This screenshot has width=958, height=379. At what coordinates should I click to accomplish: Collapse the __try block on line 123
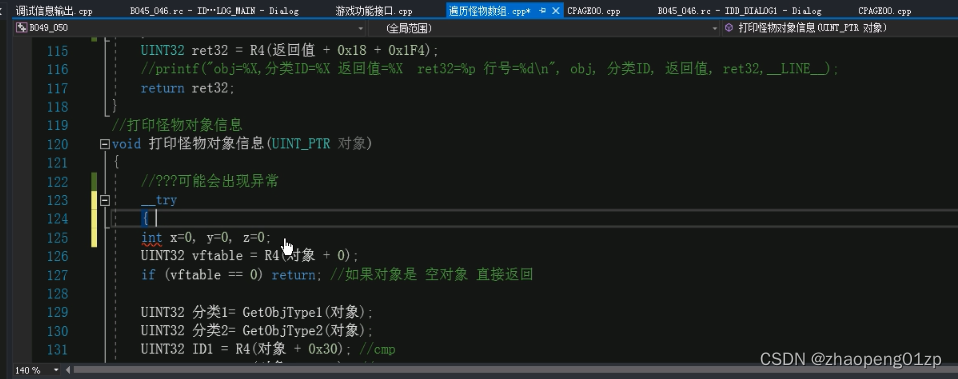[104, 200]
